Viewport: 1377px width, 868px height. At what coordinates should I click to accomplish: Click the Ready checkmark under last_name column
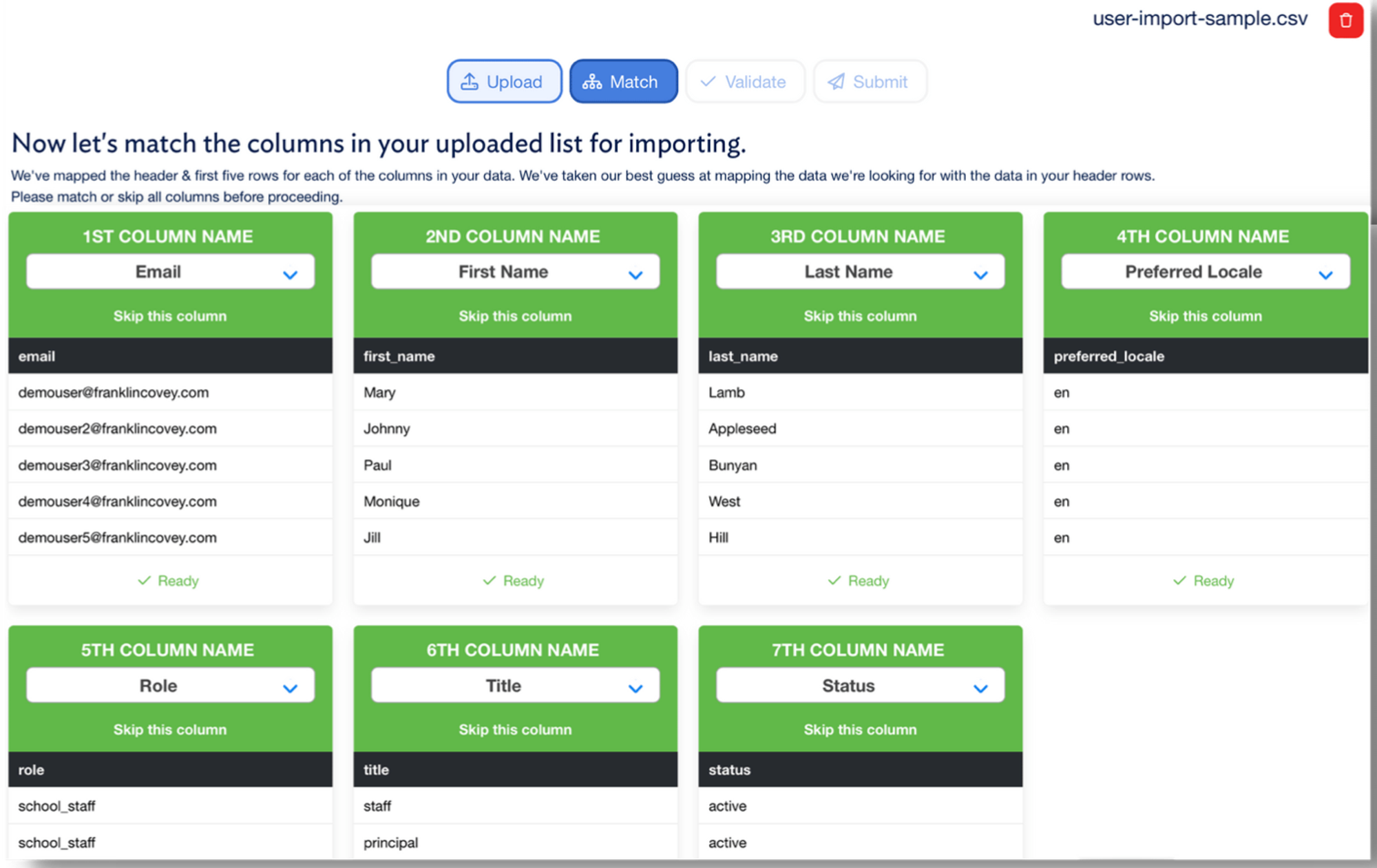coord(834,580)
